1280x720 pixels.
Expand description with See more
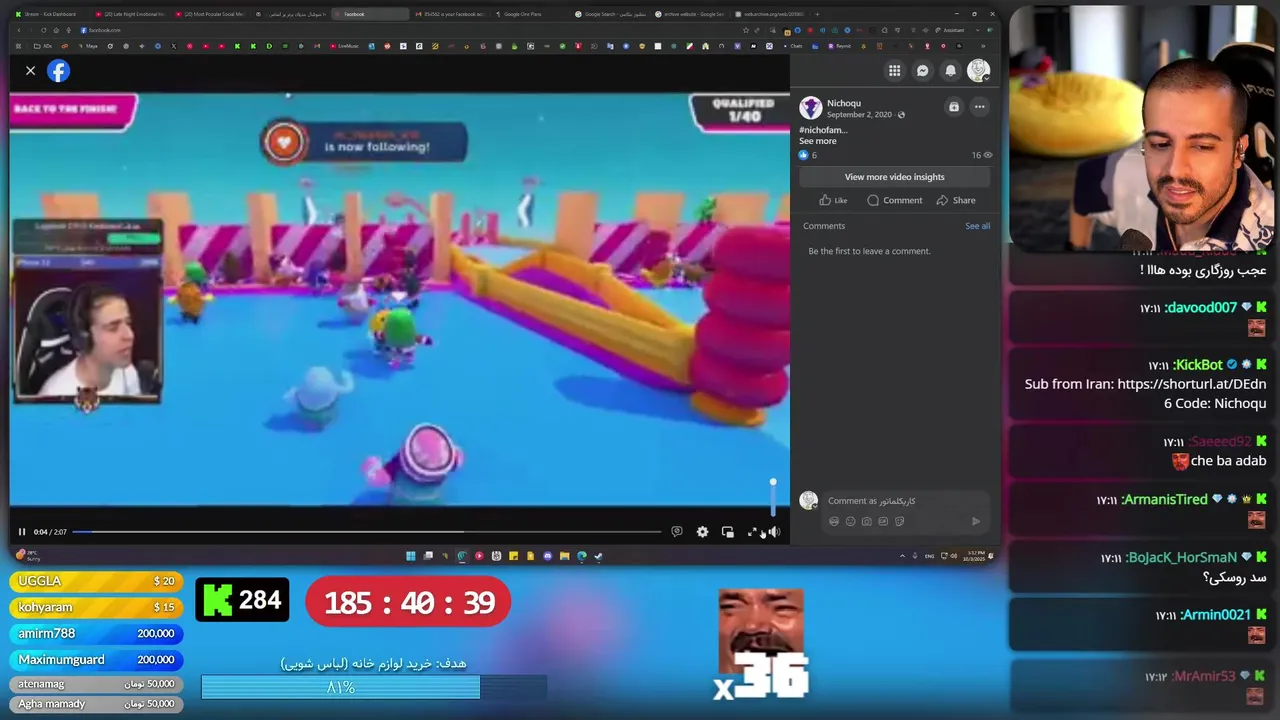pos(817,141)
